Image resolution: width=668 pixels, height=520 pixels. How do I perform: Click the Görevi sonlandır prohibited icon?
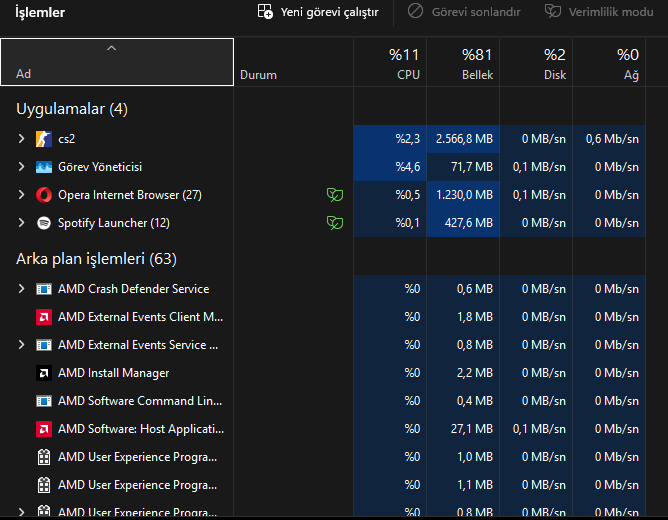(415, 11)
